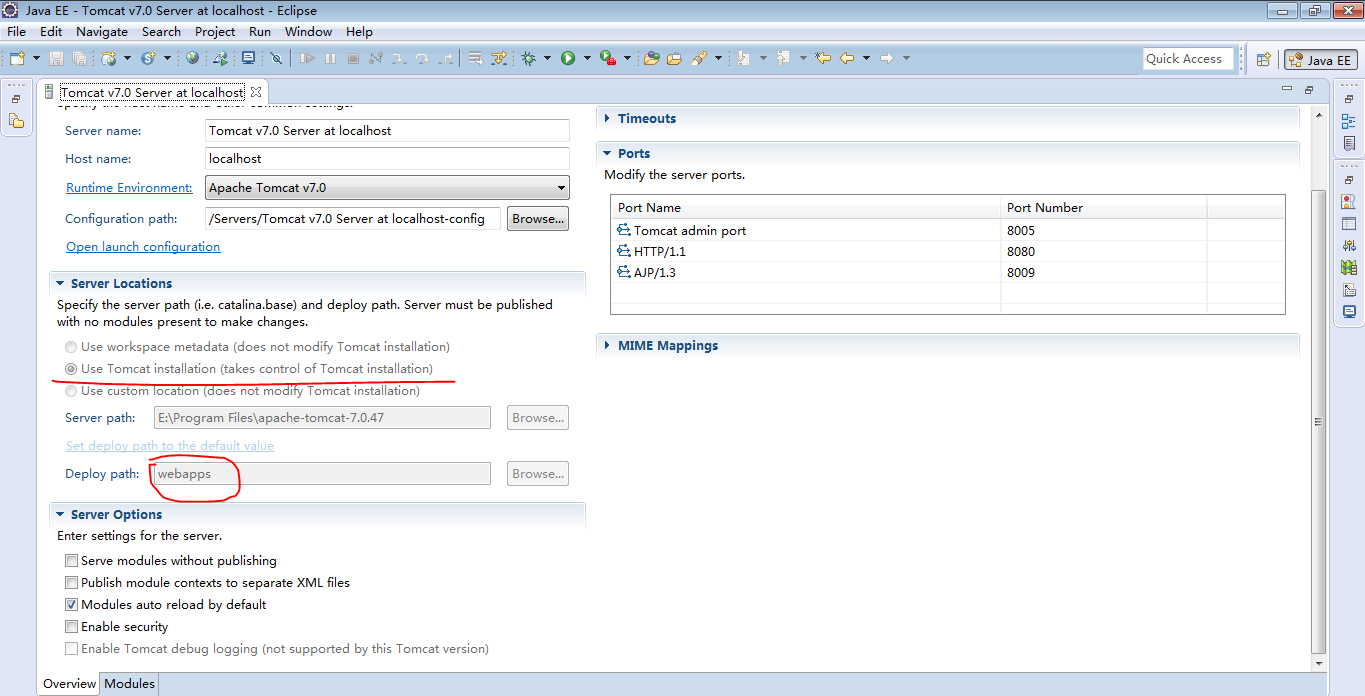Open the Window menu

(x=308, y=32)
